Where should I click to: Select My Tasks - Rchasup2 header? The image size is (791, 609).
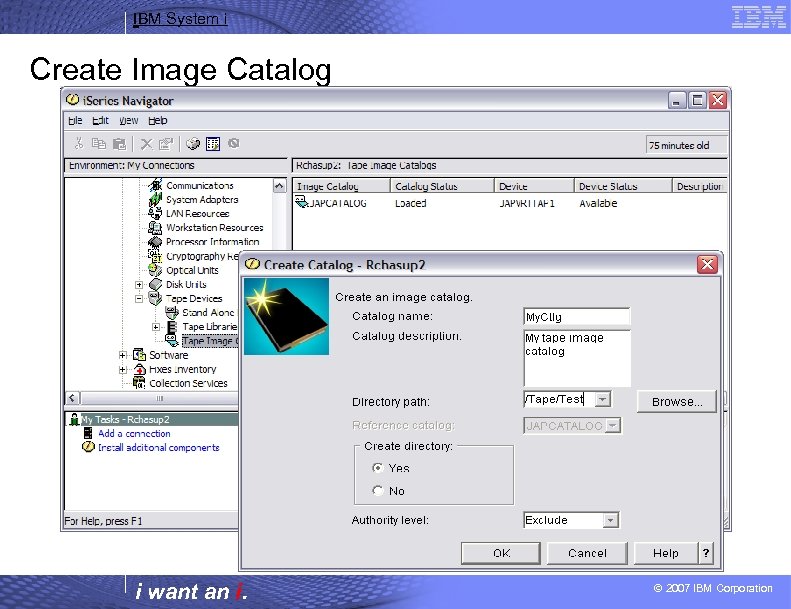click(x=151, y=419)
